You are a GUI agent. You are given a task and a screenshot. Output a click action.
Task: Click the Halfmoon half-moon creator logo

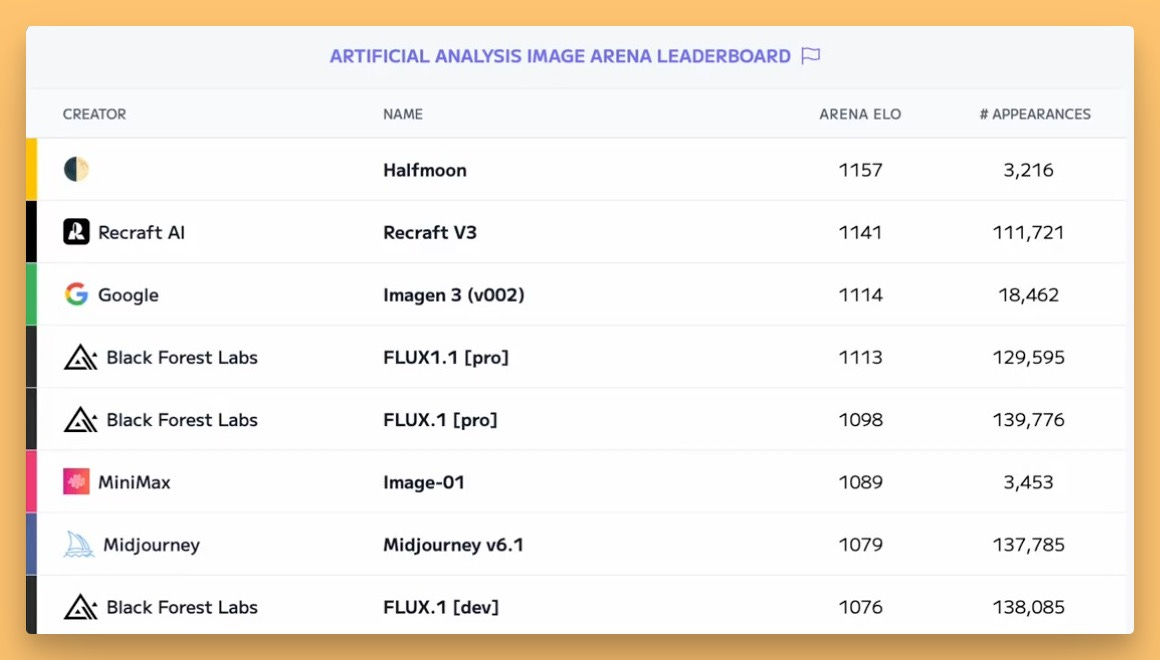pyautogui.click(x=76, y=169)
